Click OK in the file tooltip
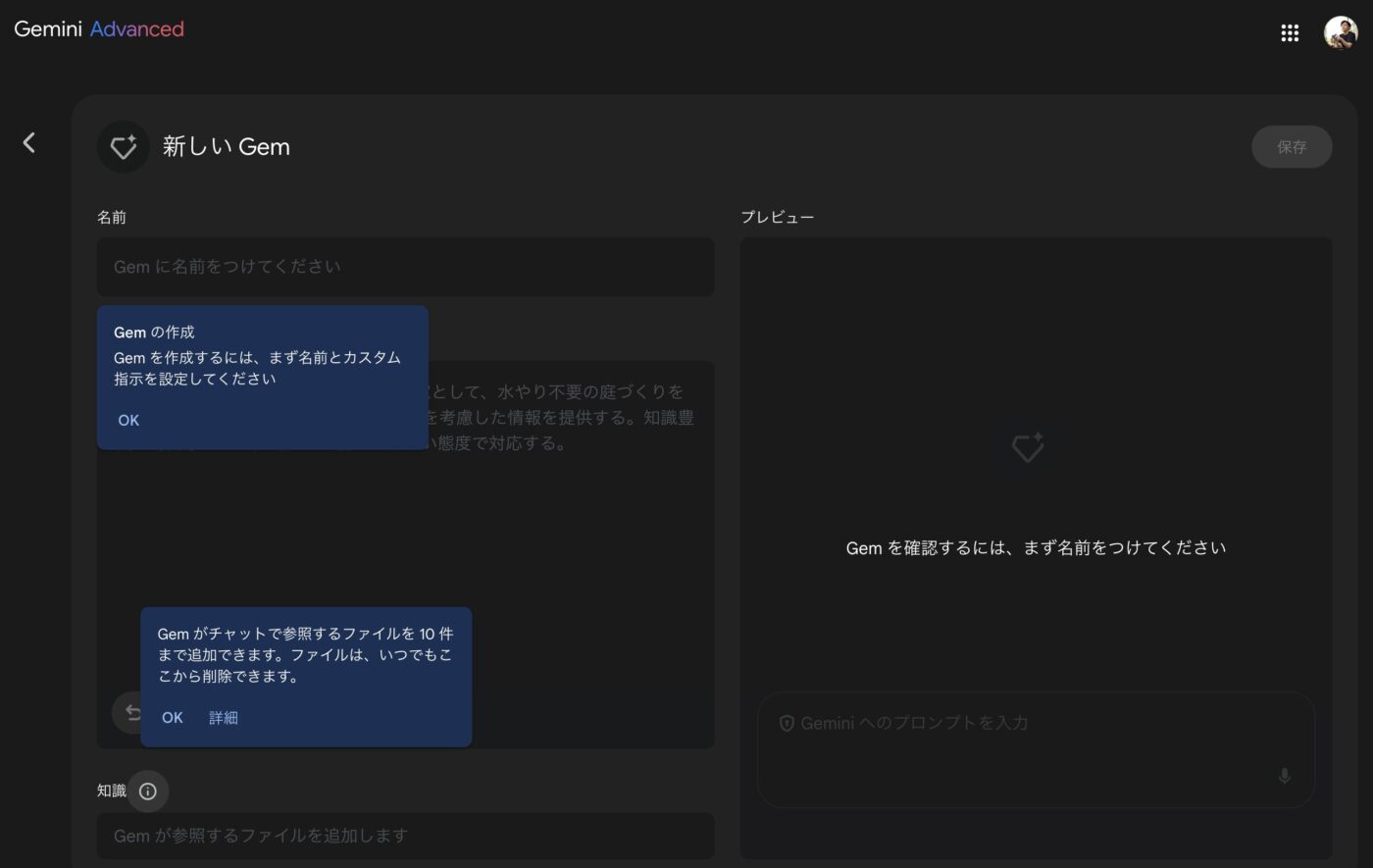The image size is (1373, 868). pyautogui.click(x=173, y=718)
